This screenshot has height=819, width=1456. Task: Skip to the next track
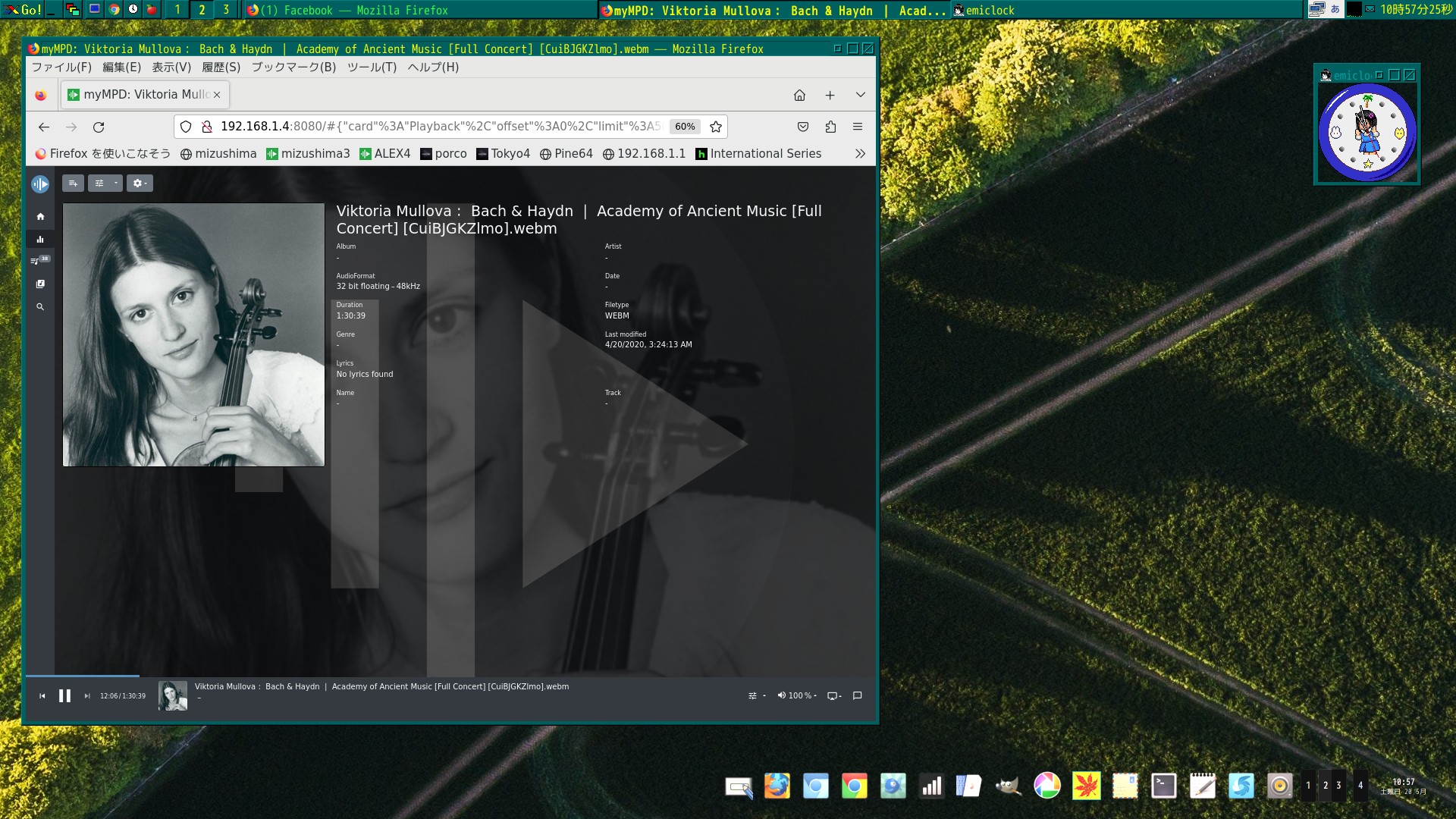[x=87, y=696]
